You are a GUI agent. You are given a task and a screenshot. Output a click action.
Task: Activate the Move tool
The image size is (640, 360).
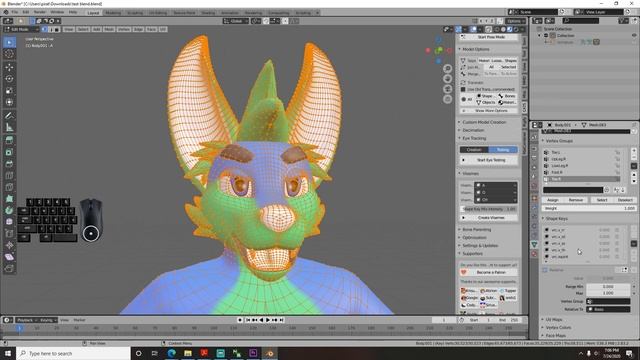point(9,67)
